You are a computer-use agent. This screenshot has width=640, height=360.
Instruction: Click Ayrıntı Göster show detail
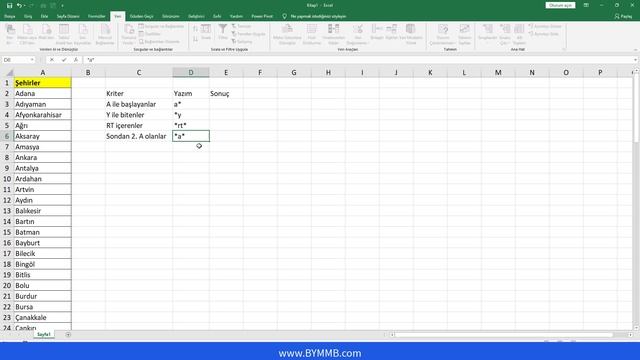click(x=545, y=26)
